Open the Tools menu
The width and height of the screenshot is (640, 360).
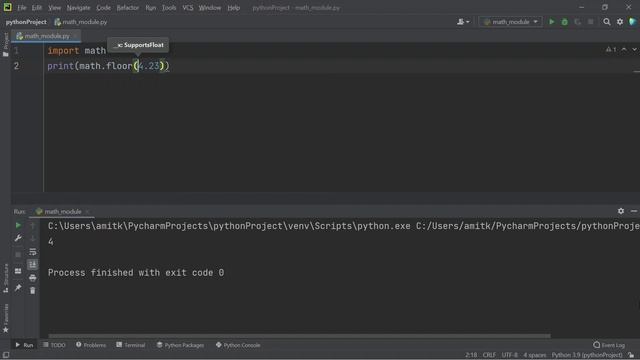pos(169,8)
